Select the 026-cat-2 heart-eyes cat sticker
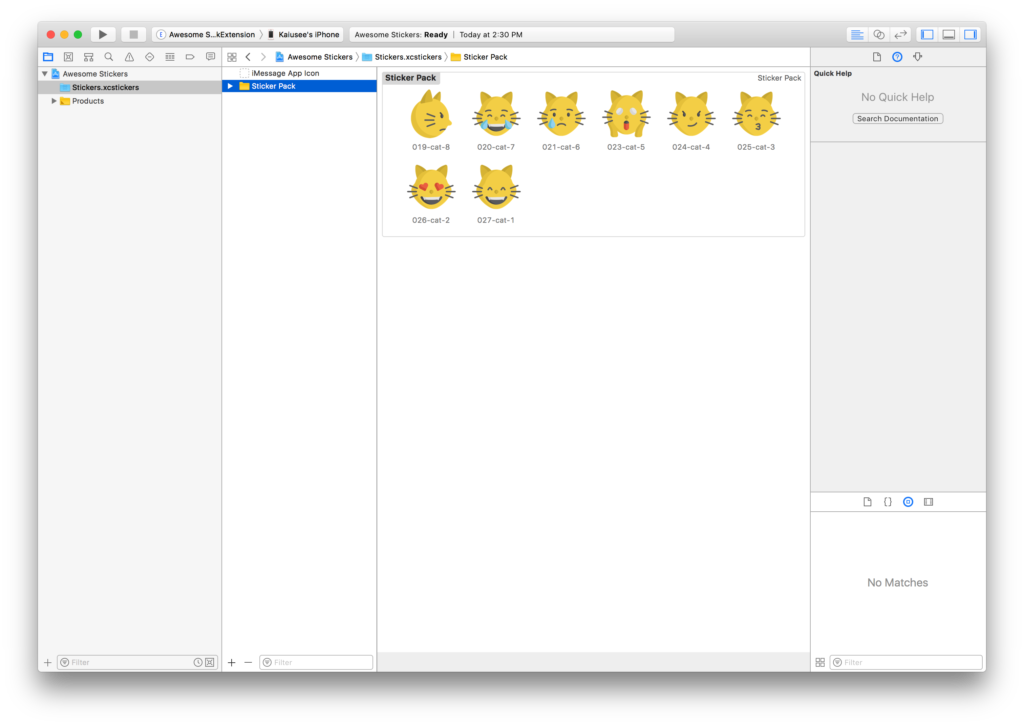The height and width of the screenshot is (726, 1024). click(431, 194)
